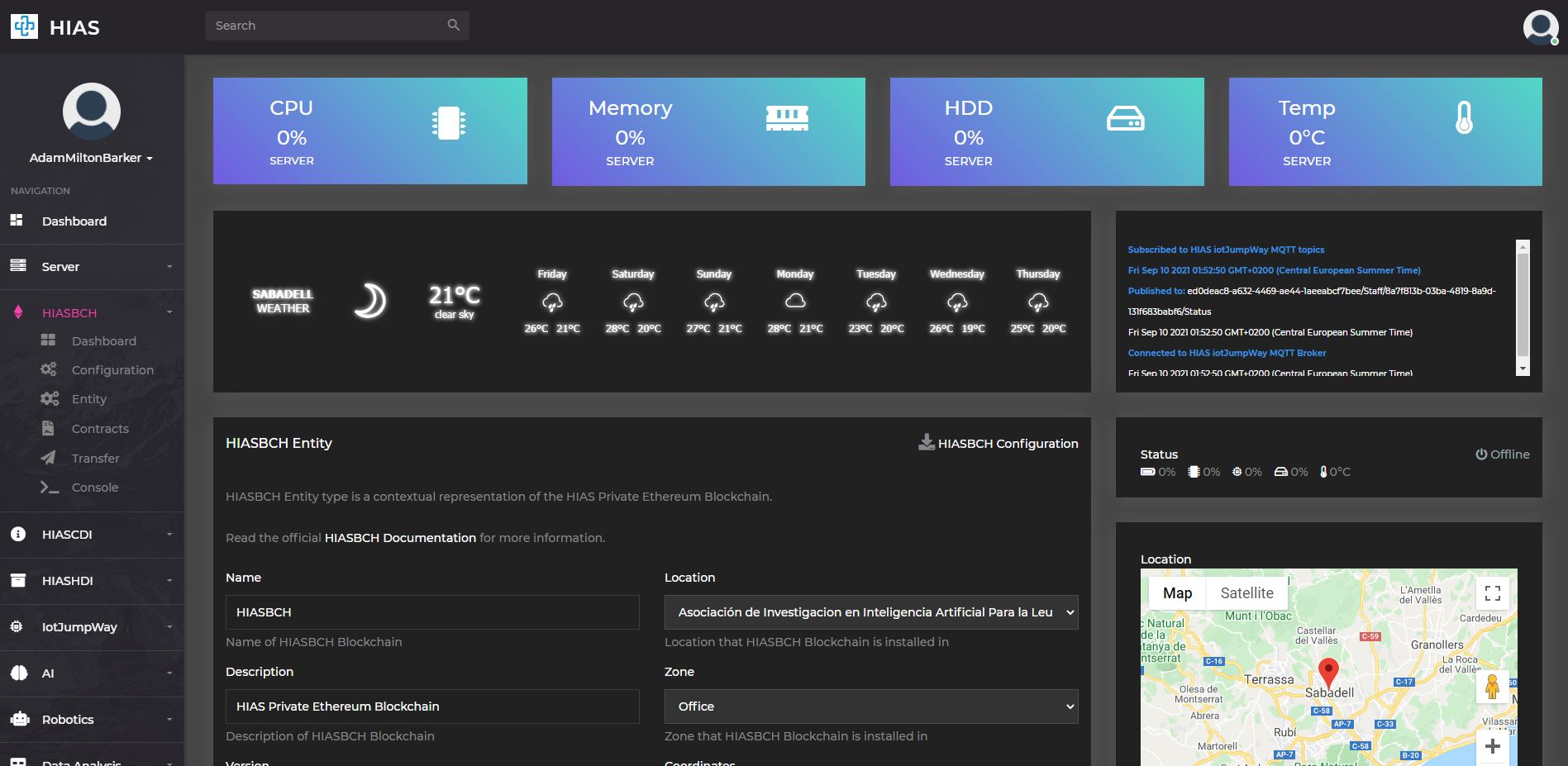
Task: Click the Temp thermometer icon card
Action: click(x=1464, y=117)
